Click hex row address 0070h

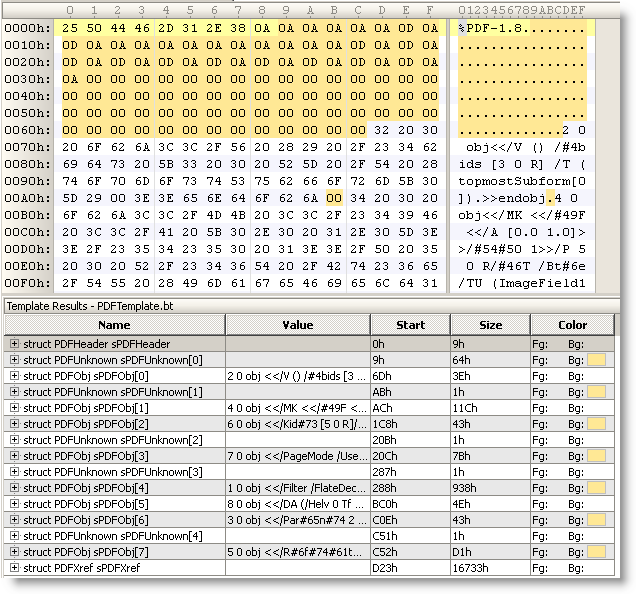point(27,147)
